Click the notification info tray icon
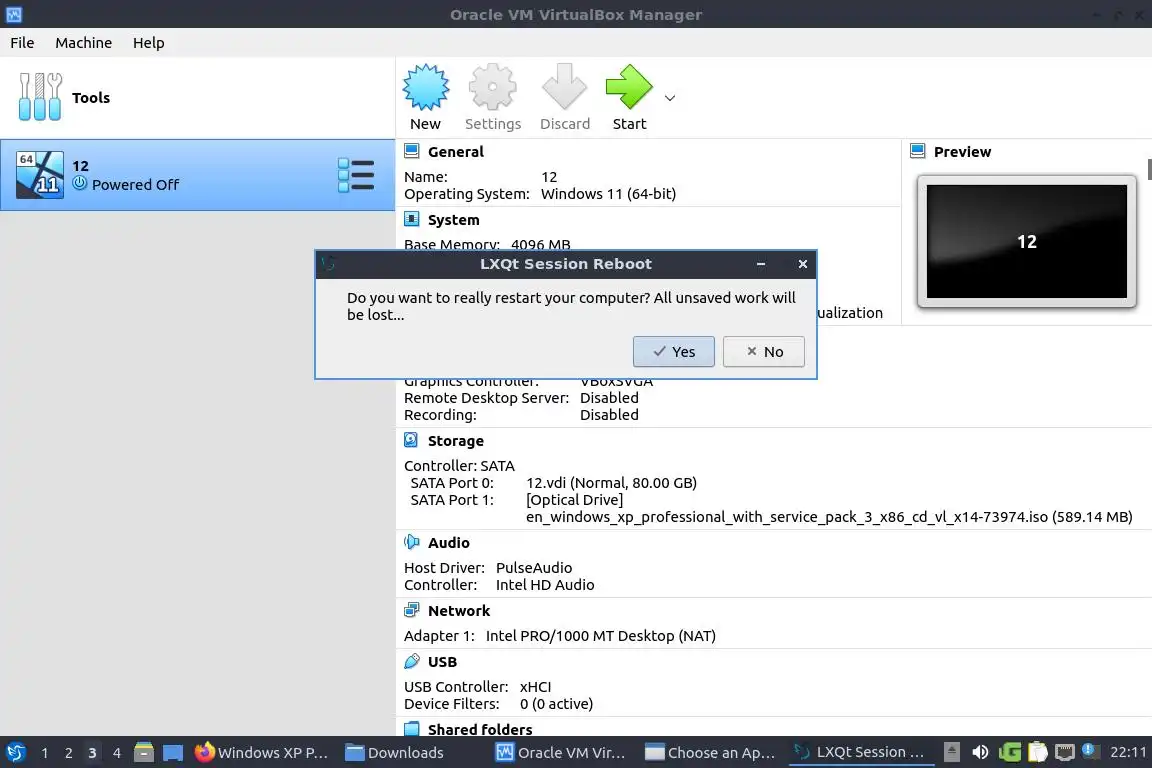Image resolution: width=1152 pixels, height=768 pixels. point(1091,751)
